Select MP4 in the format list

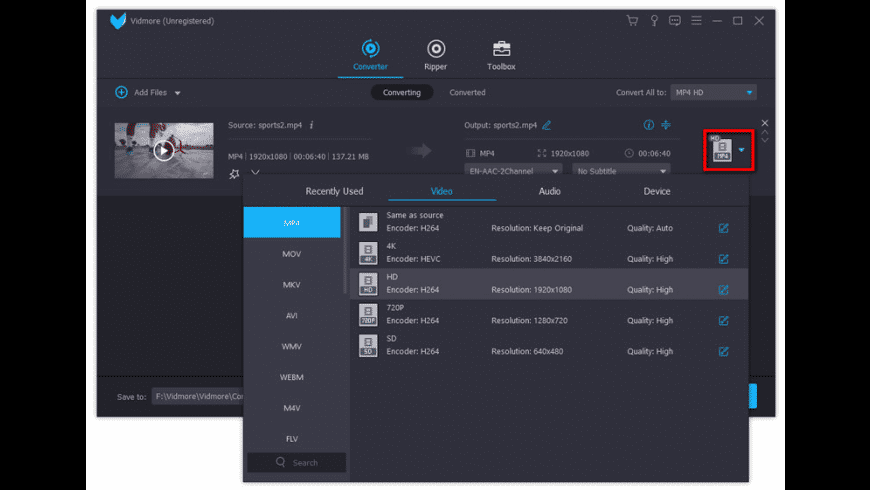pos(292,223)
